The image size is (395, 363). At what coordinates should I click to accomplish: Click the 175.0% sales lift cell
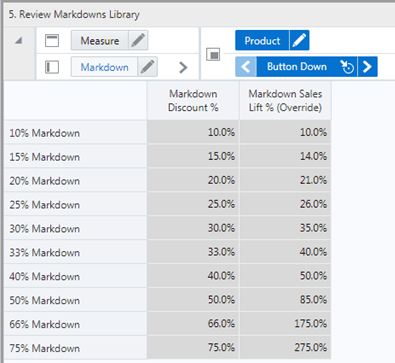pos(285,324)
